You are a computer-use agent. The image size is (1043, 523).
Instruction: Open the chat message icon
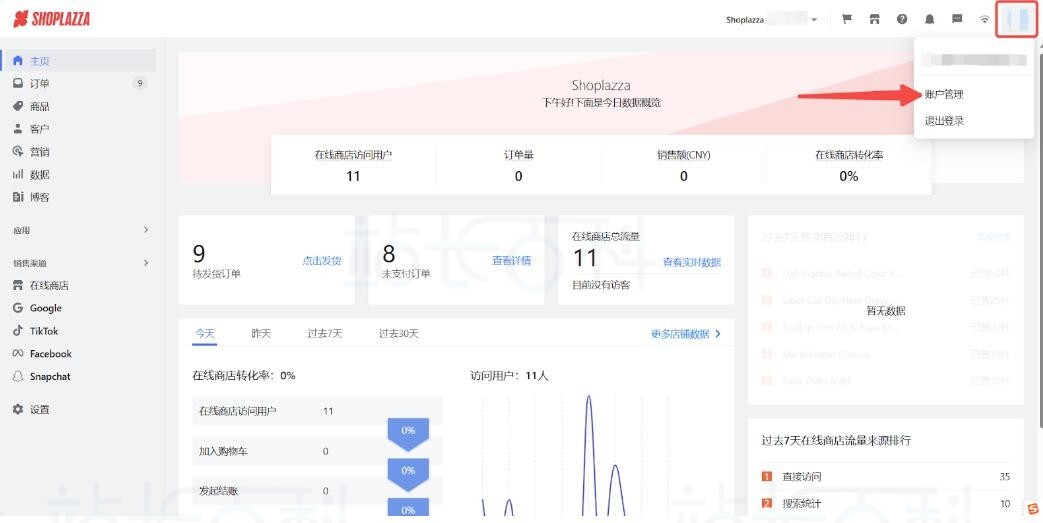pyautogui.click(x=957, y=19)
